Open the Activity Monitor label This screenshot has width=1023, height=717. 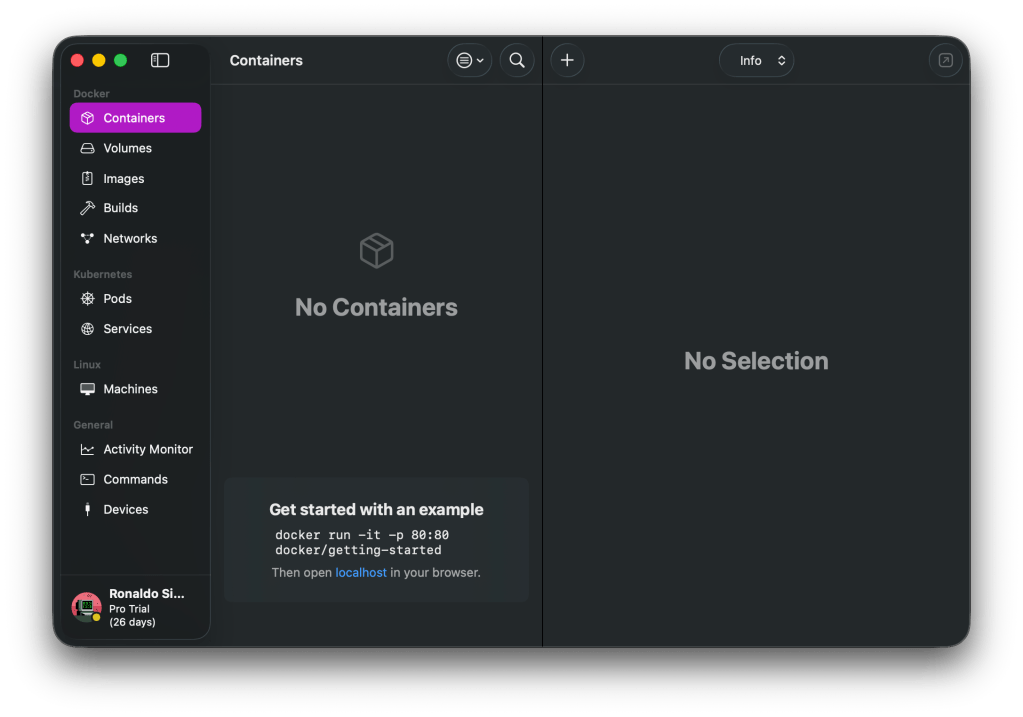(148, 450)
